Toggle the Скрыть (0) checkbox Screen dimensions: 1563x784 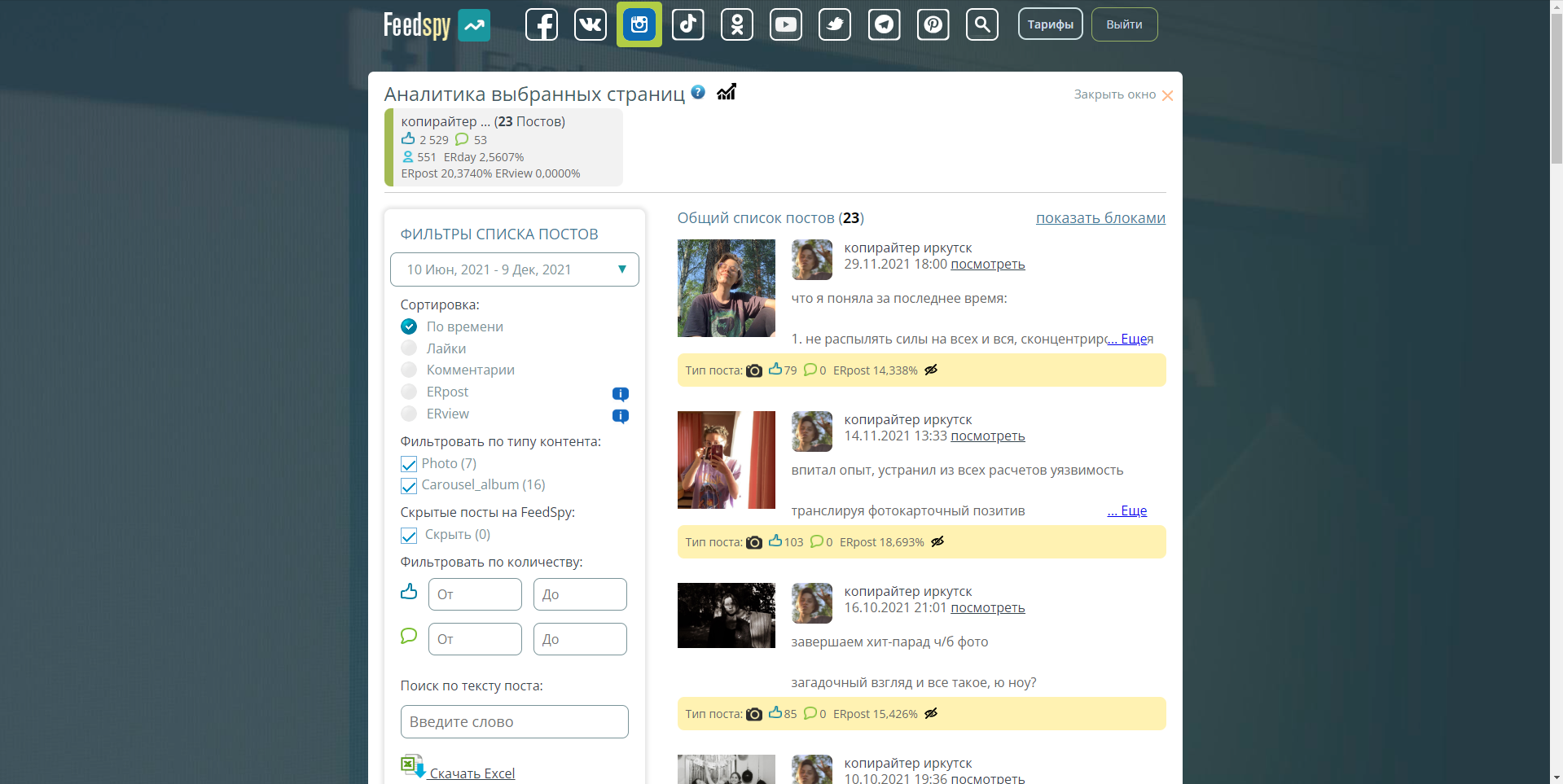click(x=409, y=536)
